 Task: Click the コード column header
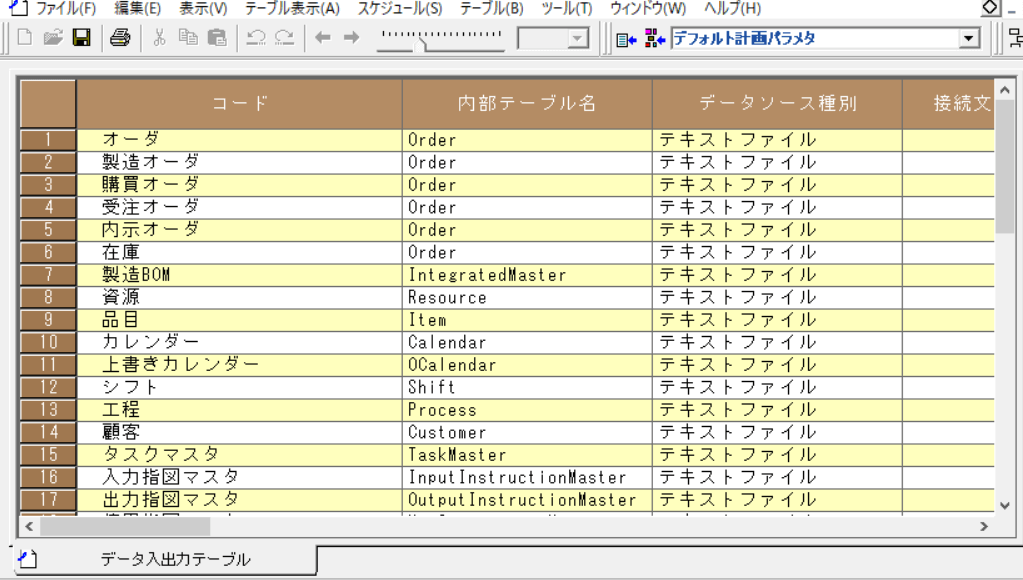[x=239, y=103]
